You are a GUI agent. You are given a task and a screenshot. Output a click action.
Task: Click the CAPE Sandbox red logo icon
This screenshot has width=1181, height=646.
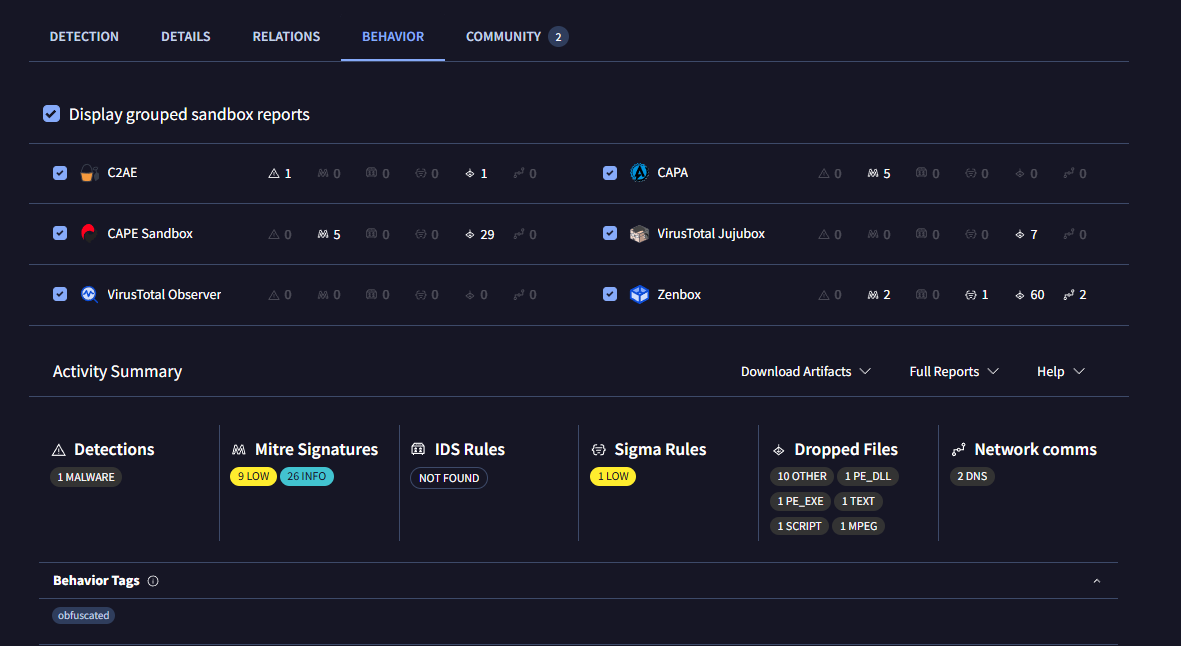pos(89,233)
